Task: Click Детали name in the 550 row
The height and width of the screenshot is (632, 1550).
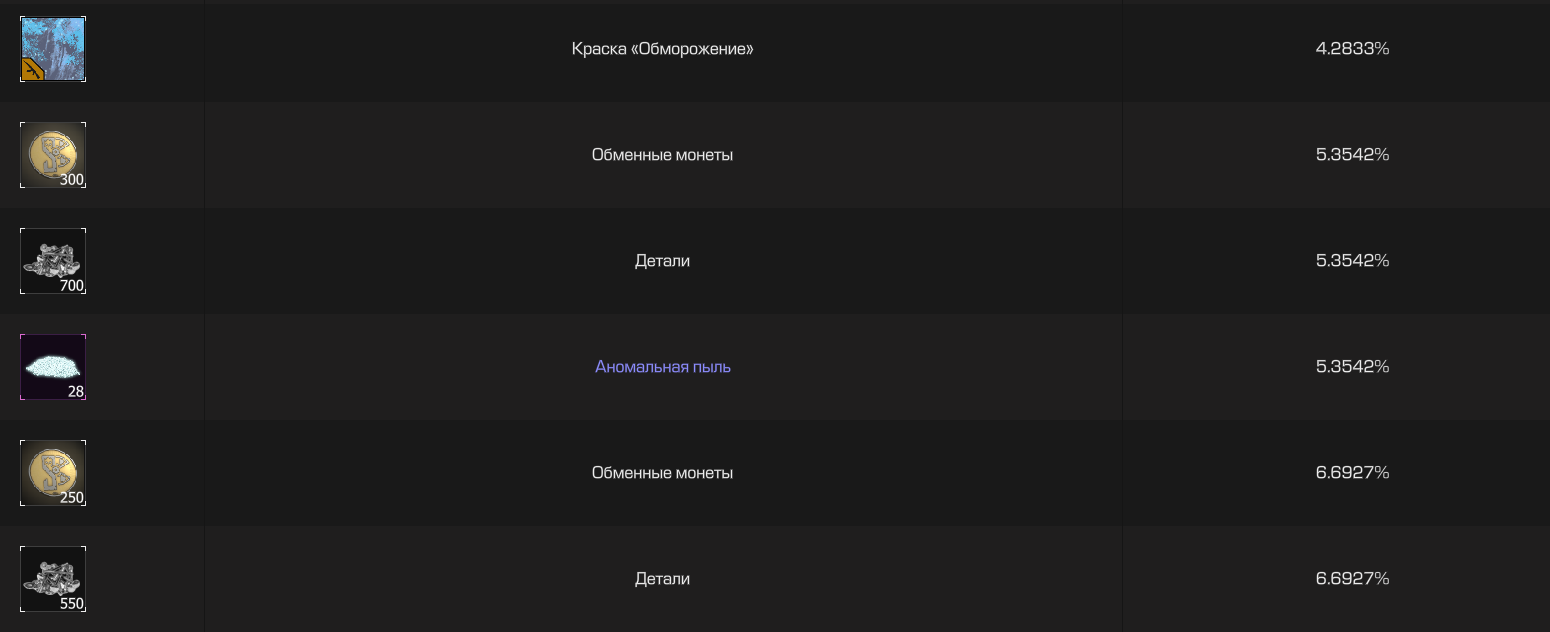Action: tap(663, 579)
